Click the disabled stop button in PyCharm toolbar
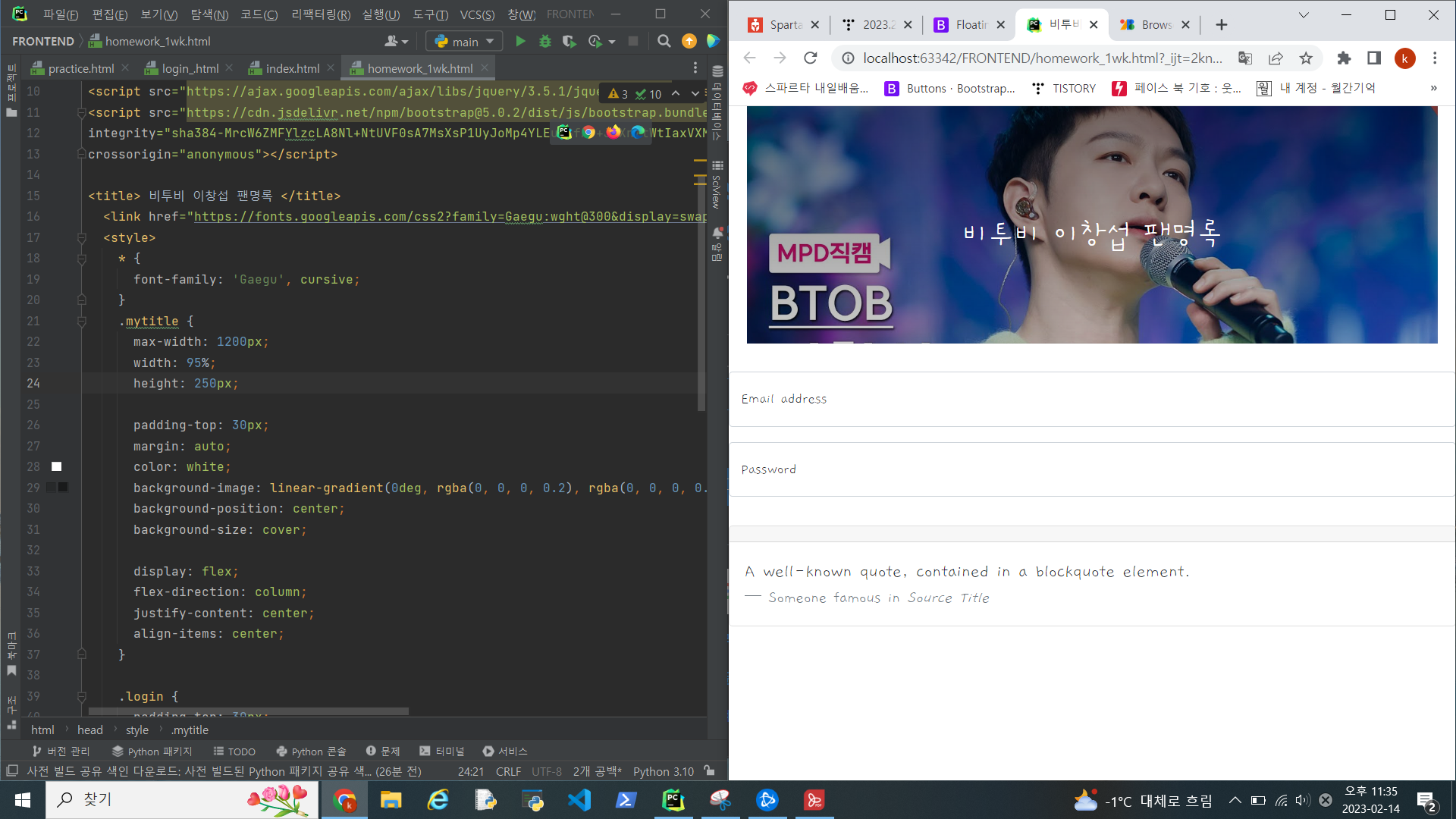The width and height of the screenshot is (1456, 819). [x=633, y=41]
